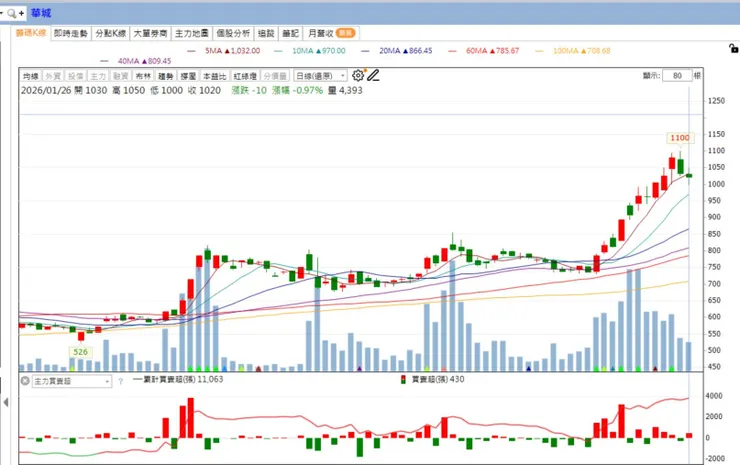The width and height of the screenshot is (740, 465).
Task: Toggle the 本益比 overlay button
Action: pos(215,76)
